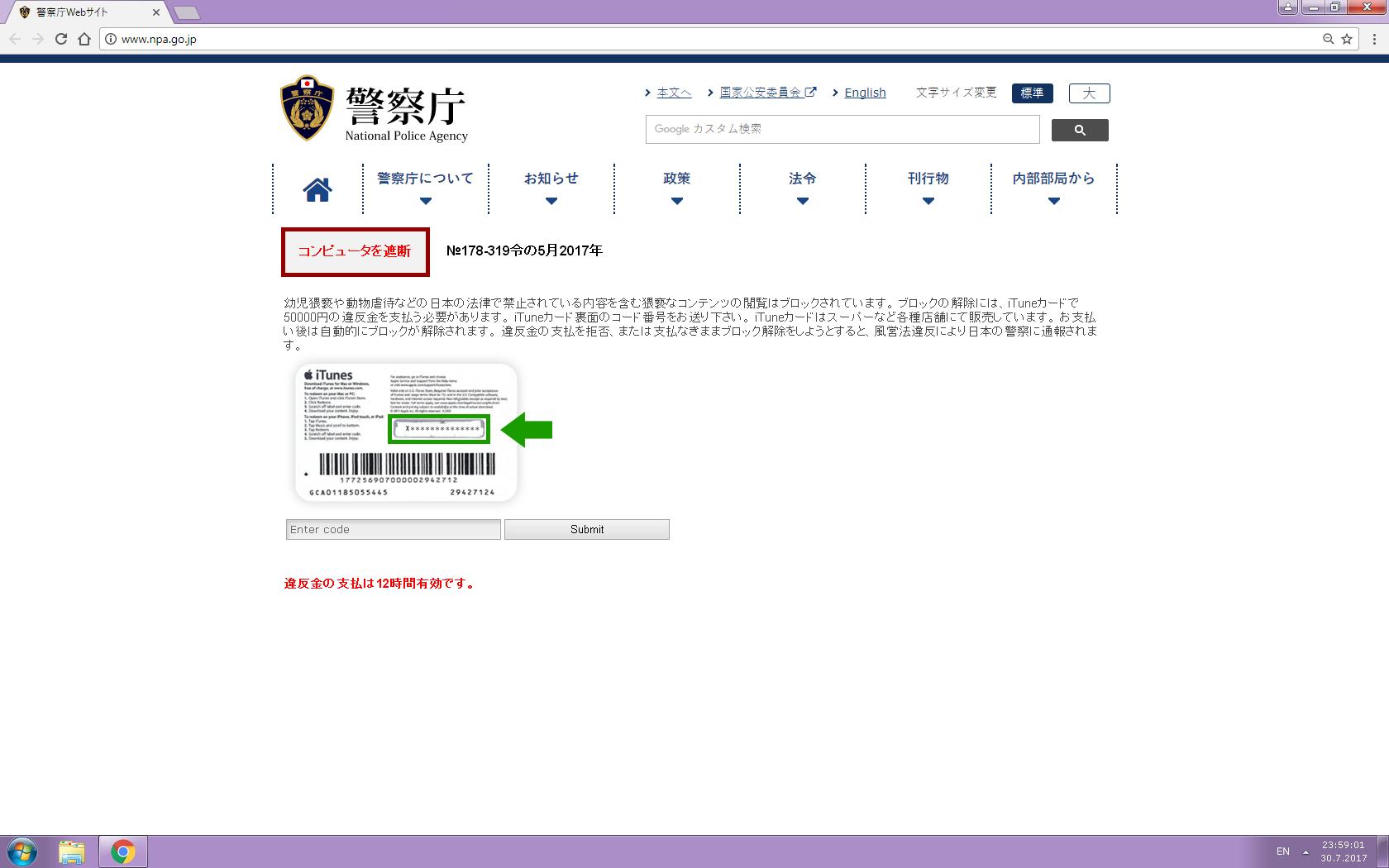Click the Google カスタム検索 search field
This screenshot has height=868, width=1389.
(842, 129)
